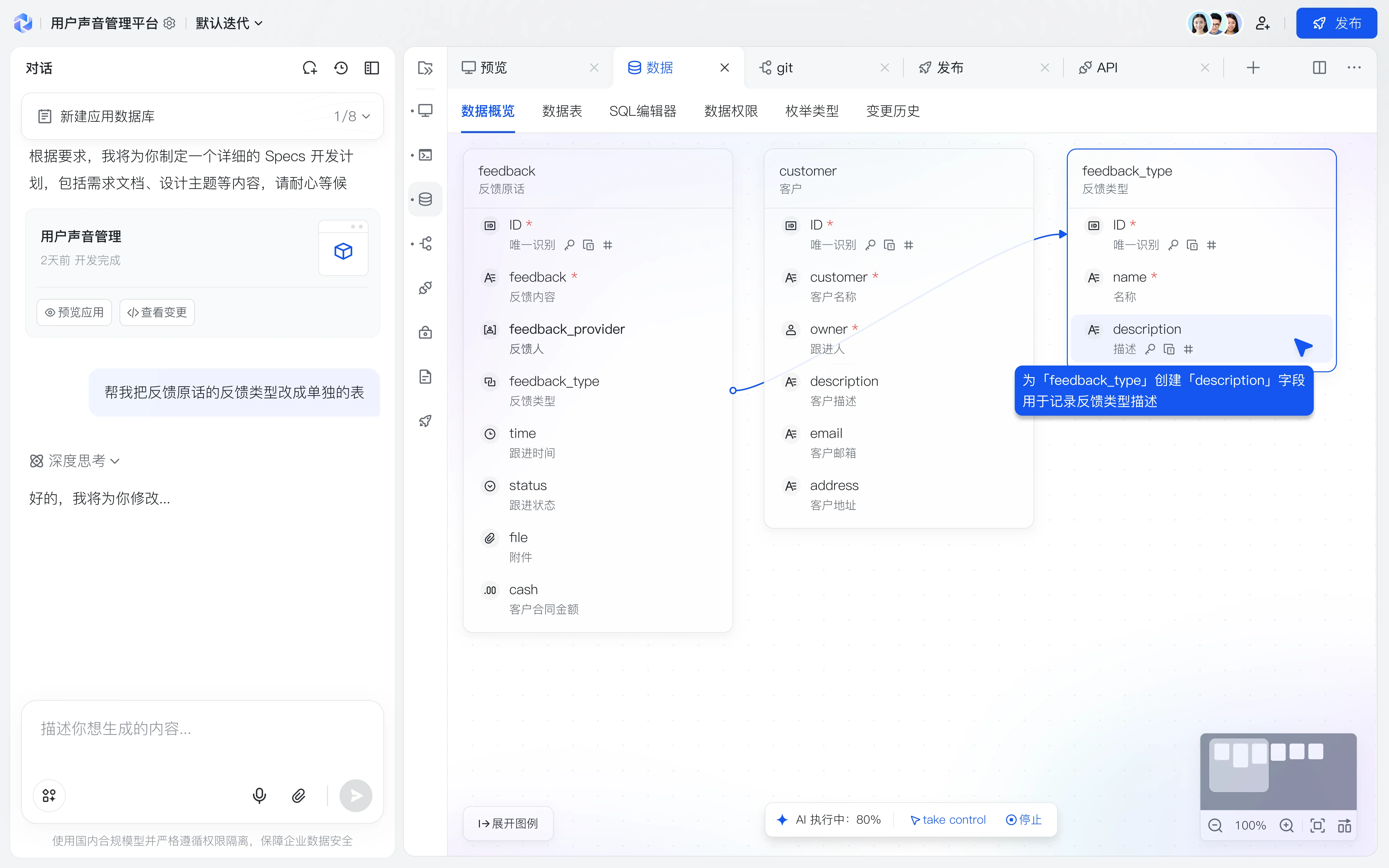Click the microphone voice input icon

(259, 796)
